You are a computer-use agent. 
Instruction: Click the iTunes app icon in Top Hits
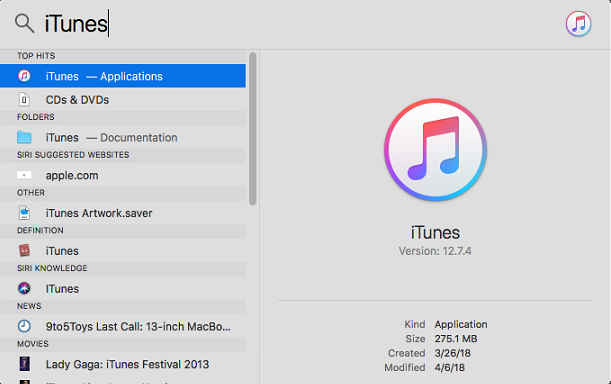24,76
